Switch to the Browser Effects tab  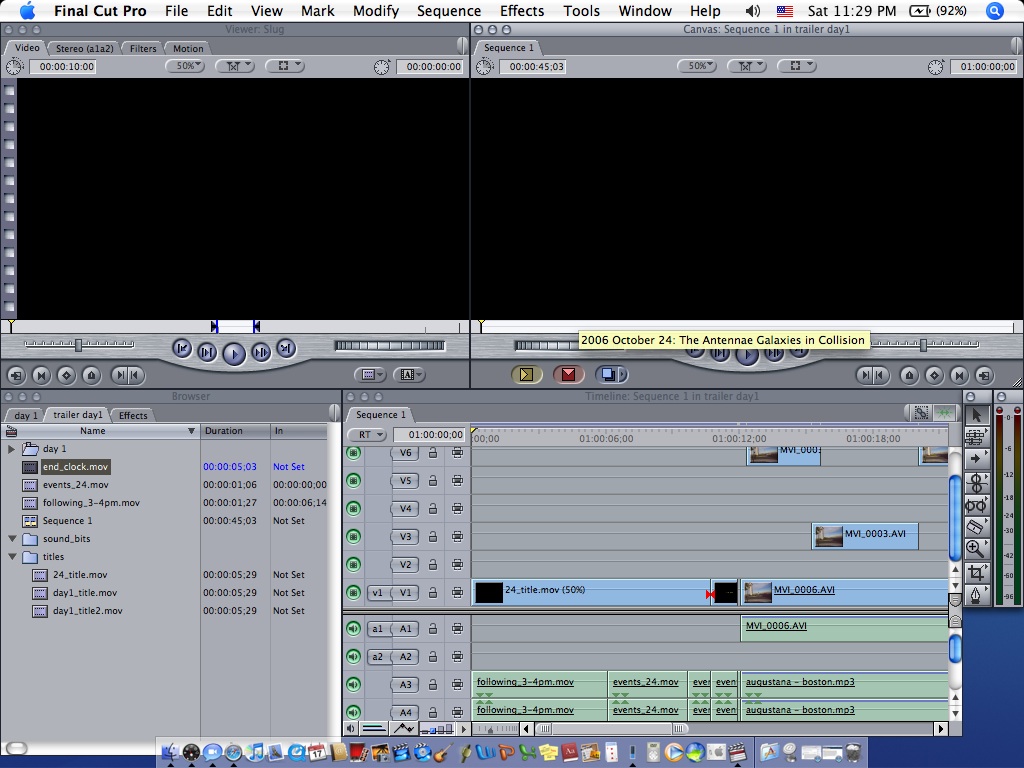coord(133,415)
